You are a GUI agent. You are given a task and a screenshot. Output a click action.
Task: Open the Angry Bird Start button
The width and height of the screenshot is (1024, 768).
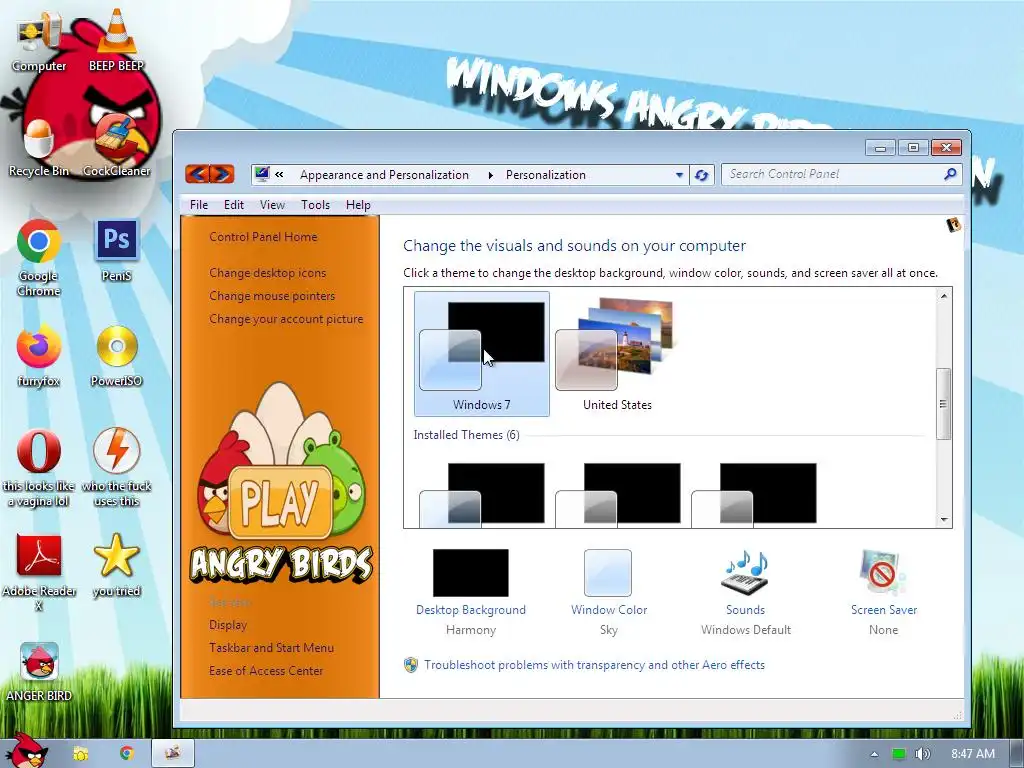point(25,751)
